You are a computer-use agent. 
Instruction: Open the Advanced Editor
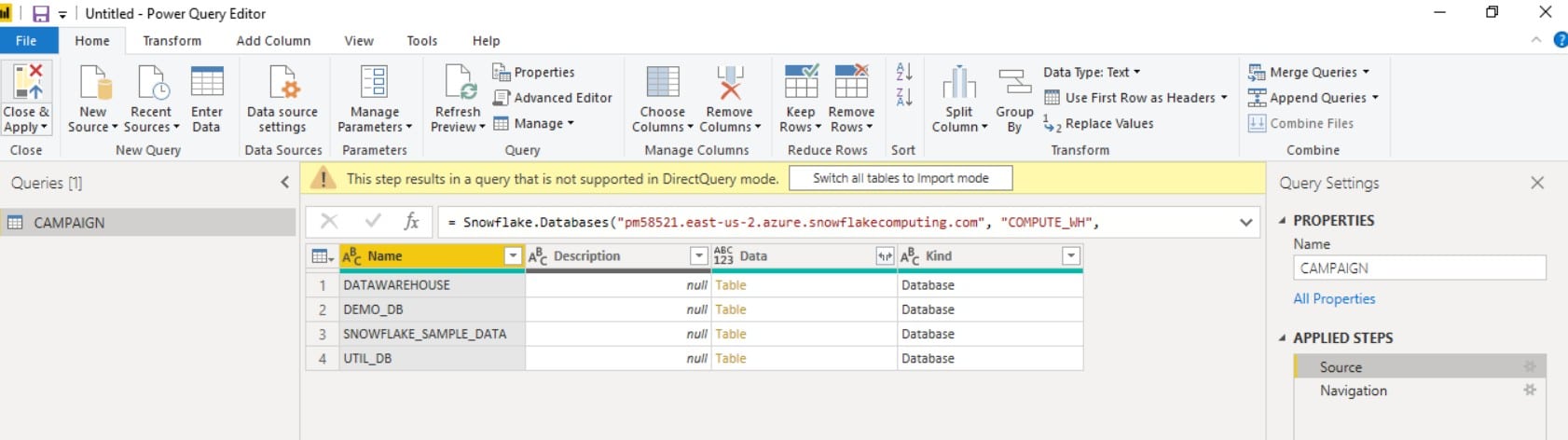[553, 97]
